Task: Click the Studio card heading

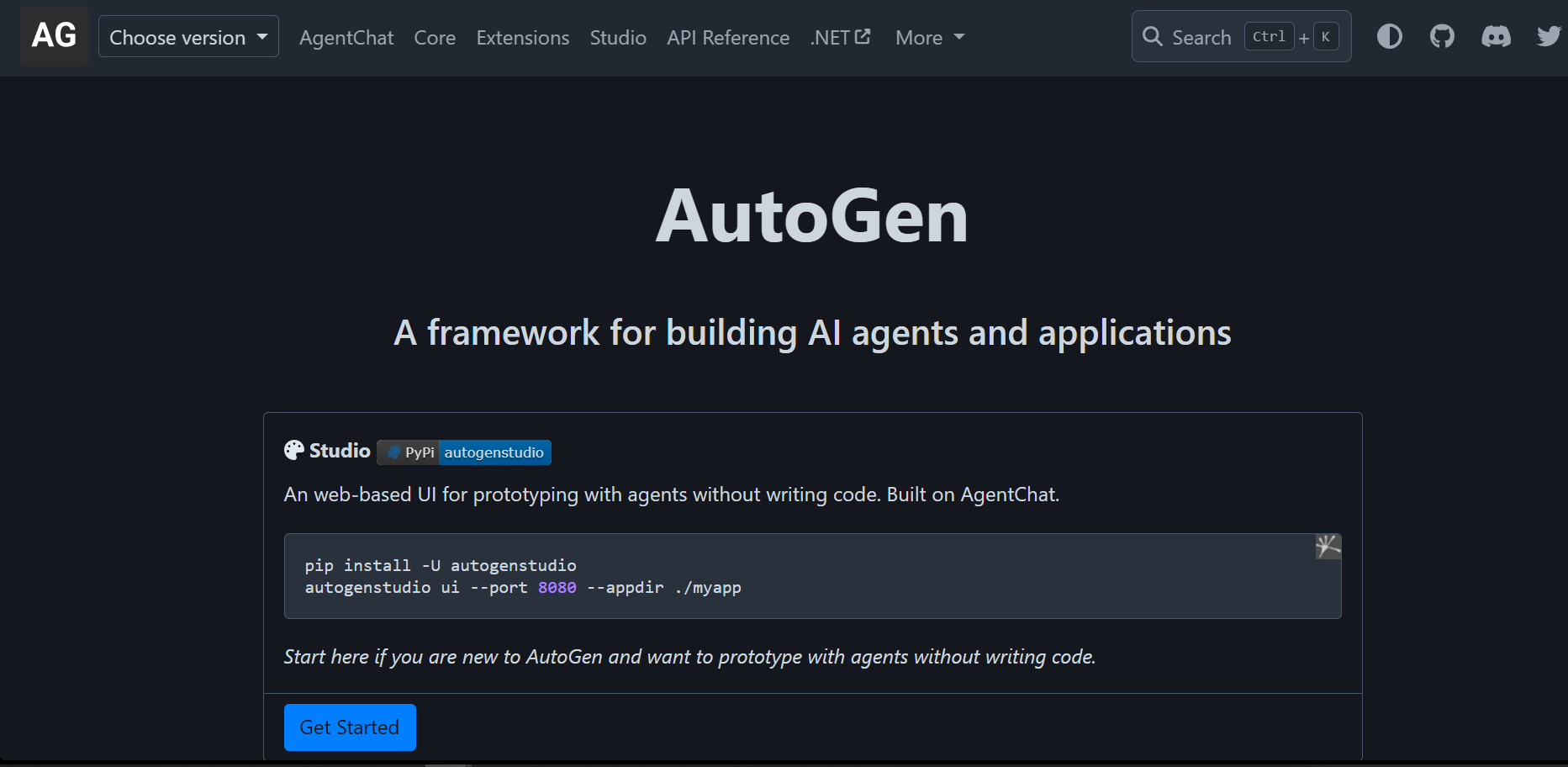Action: (x=340, y=451)
